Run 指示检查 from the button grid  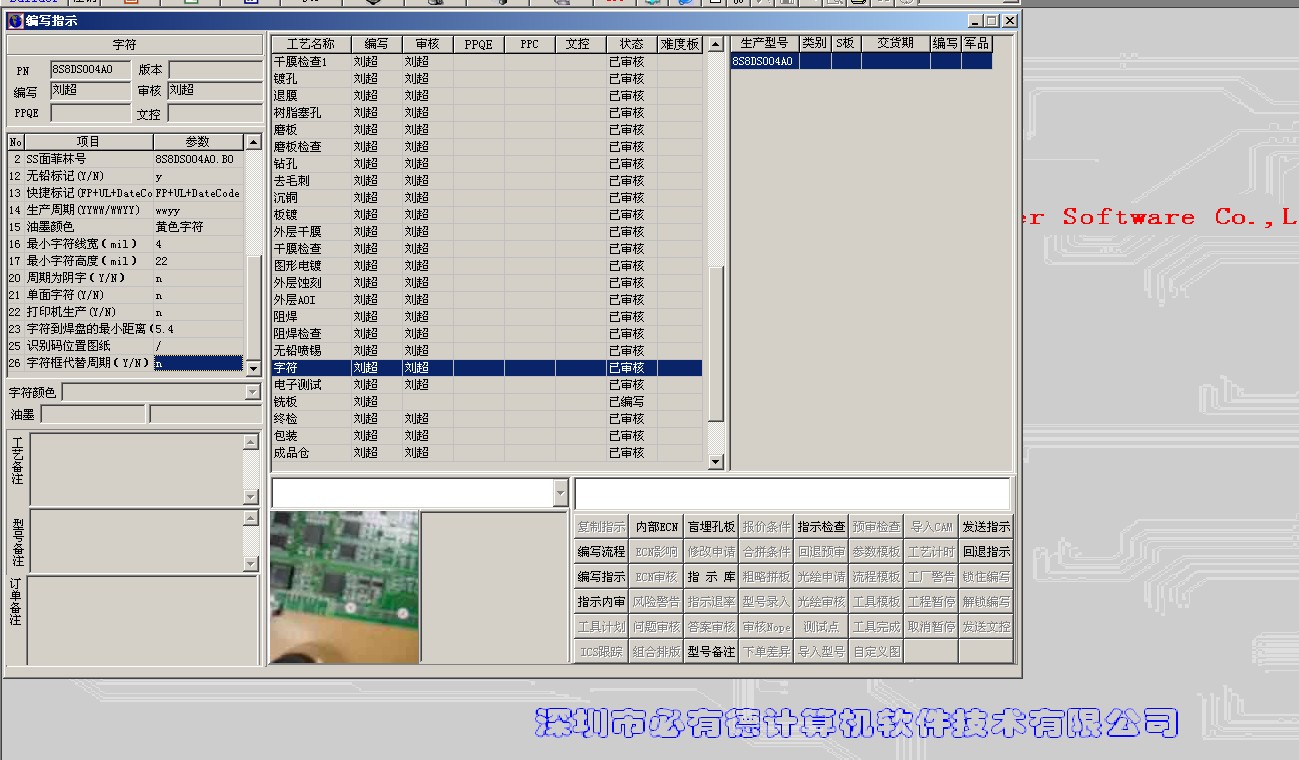[x=821, y=526]
